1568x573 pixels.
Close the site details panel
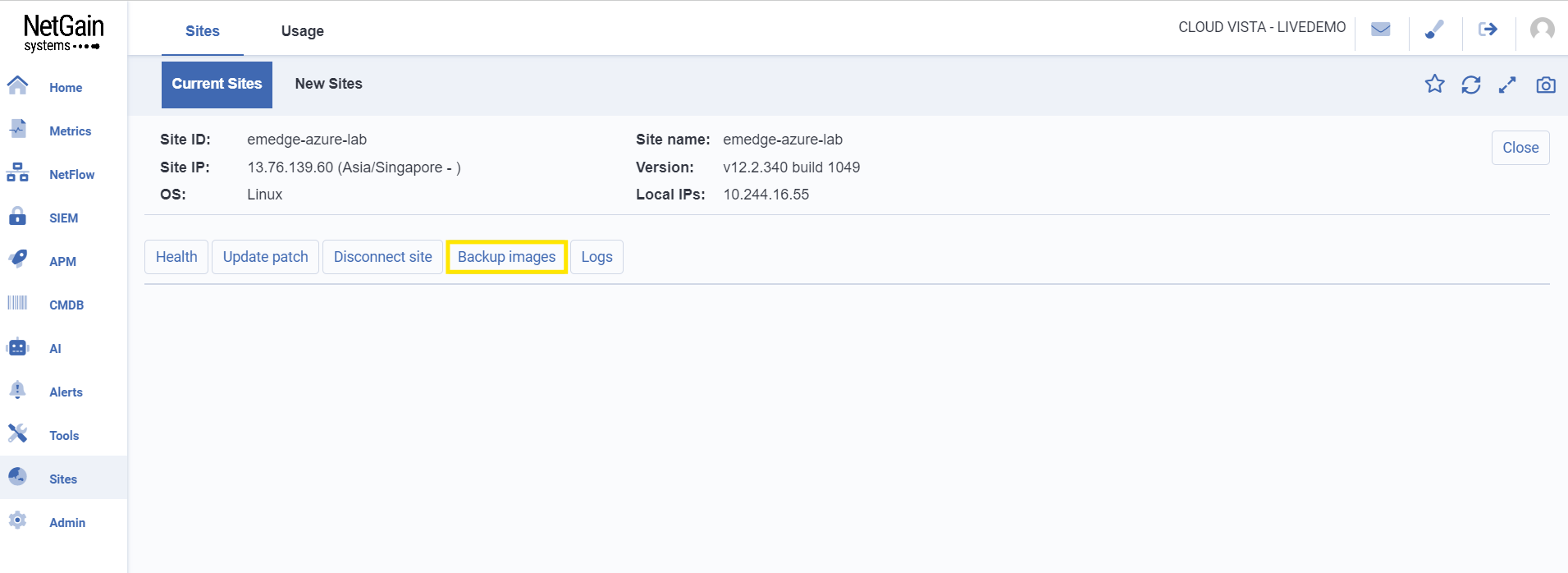[1520, 148]
